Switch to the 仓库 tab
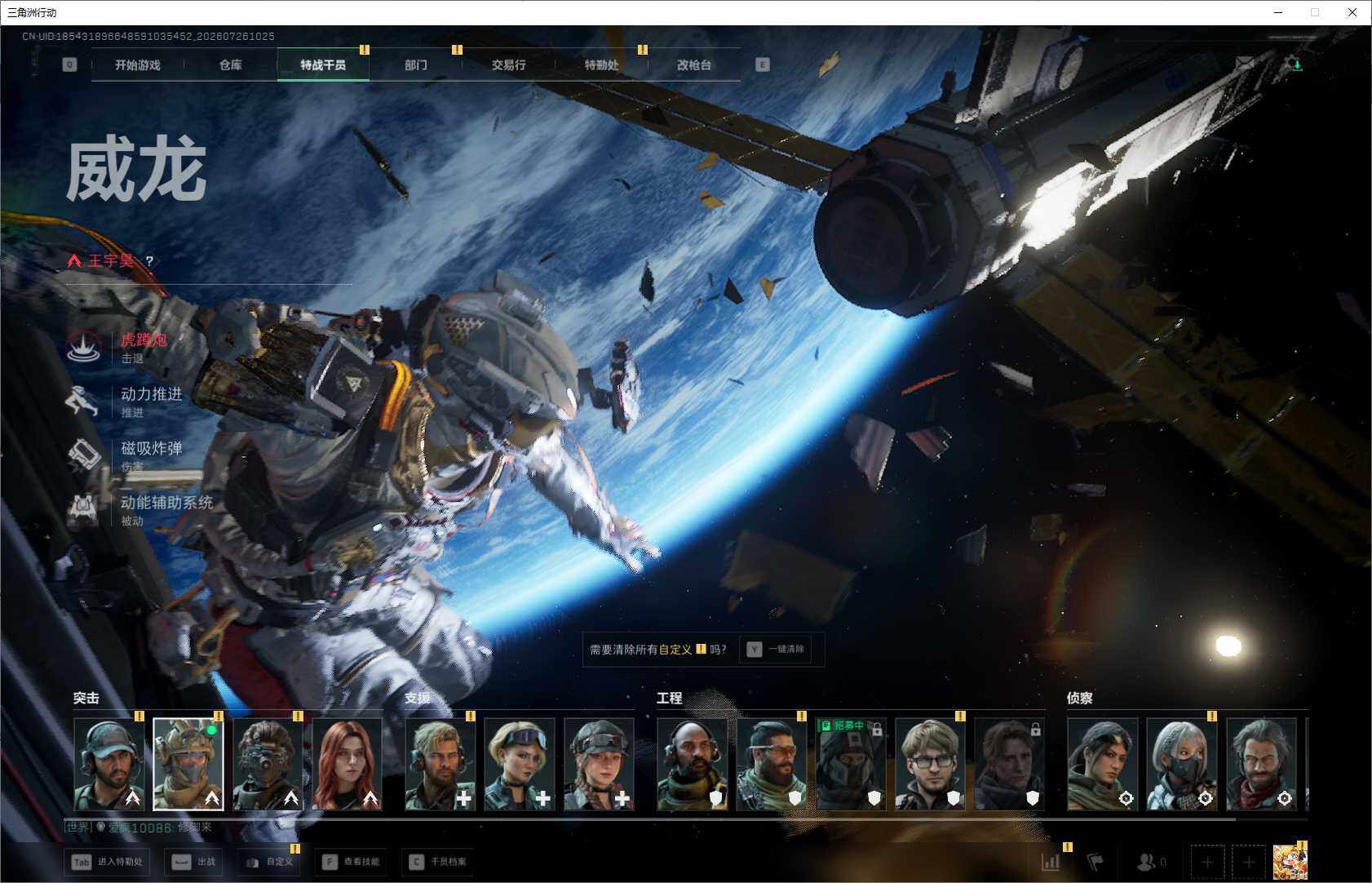 pyautogui.click(x=231, y=64)
